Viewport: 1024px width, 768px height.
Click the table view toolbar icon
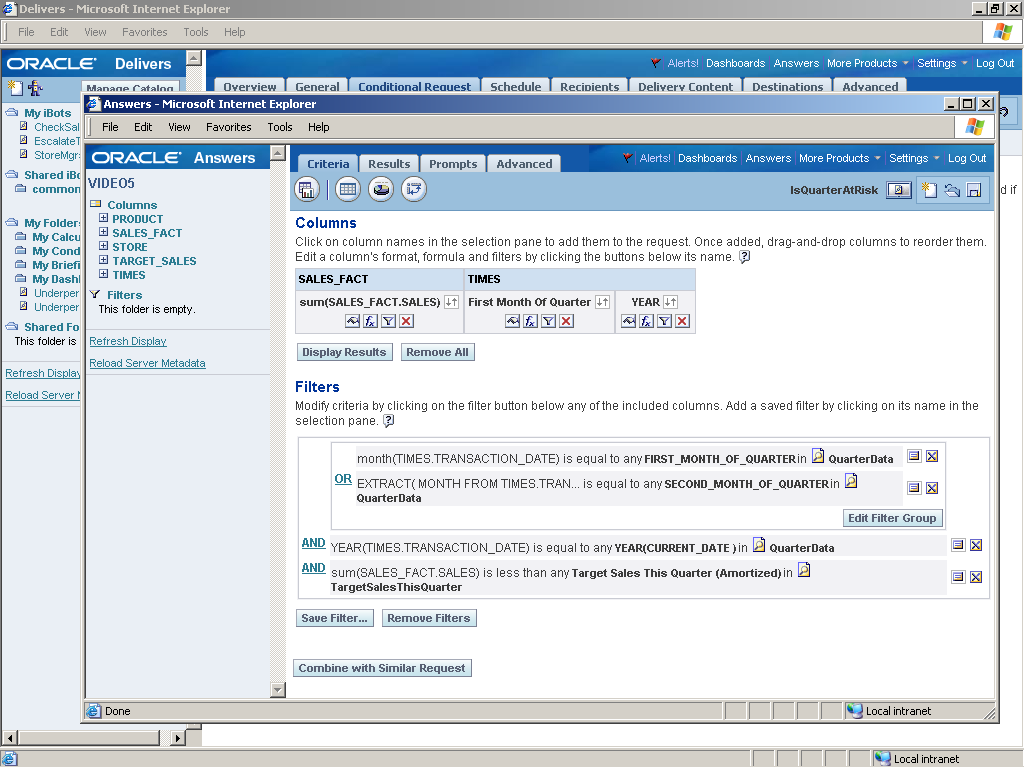click(x=348, y=189)
